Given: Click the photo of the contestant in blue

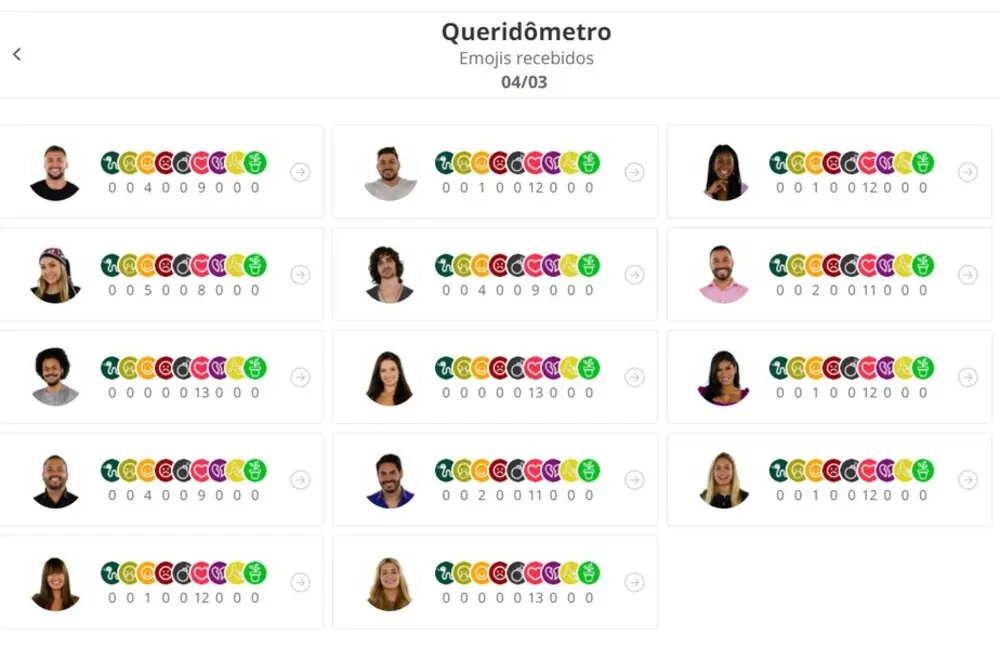Looking at the screenshot, I should [x=389, y=480].
